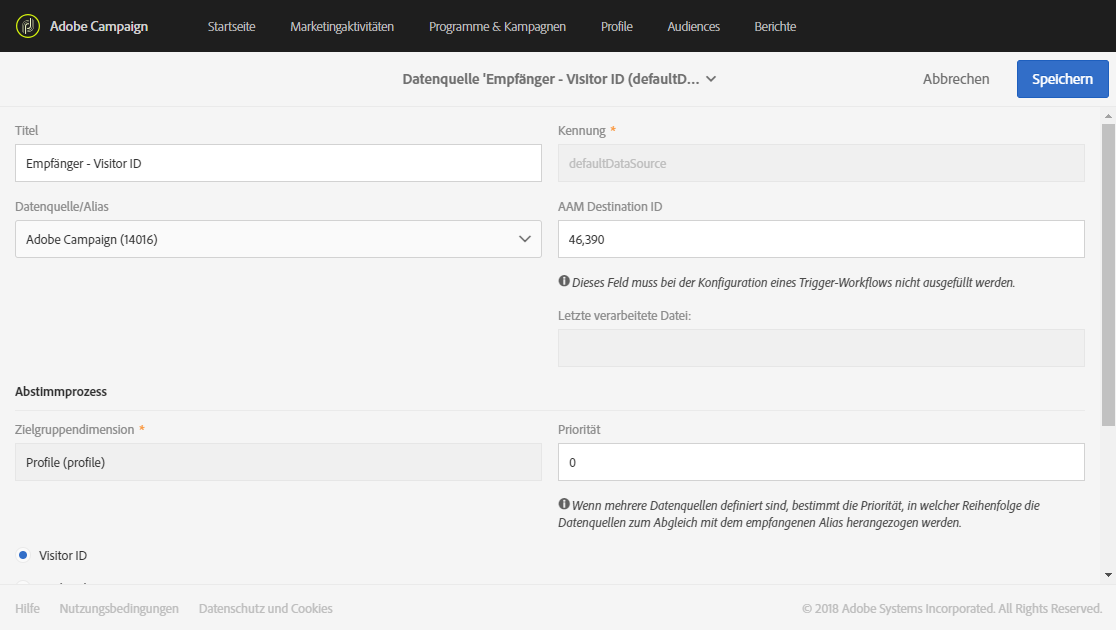Open the Datenquelle/Alias dropdown

coord(278,239)
